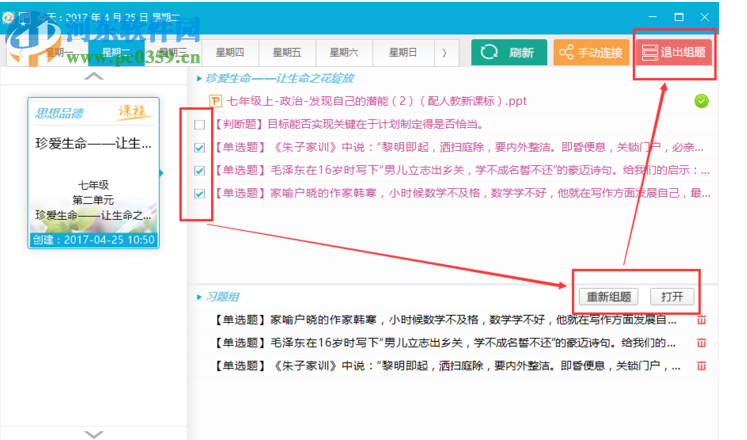This screenshot has height=440, width=747.
Task: Click the 创建：2017-04-25 10:50 label on card
Action: click(94, 240)
